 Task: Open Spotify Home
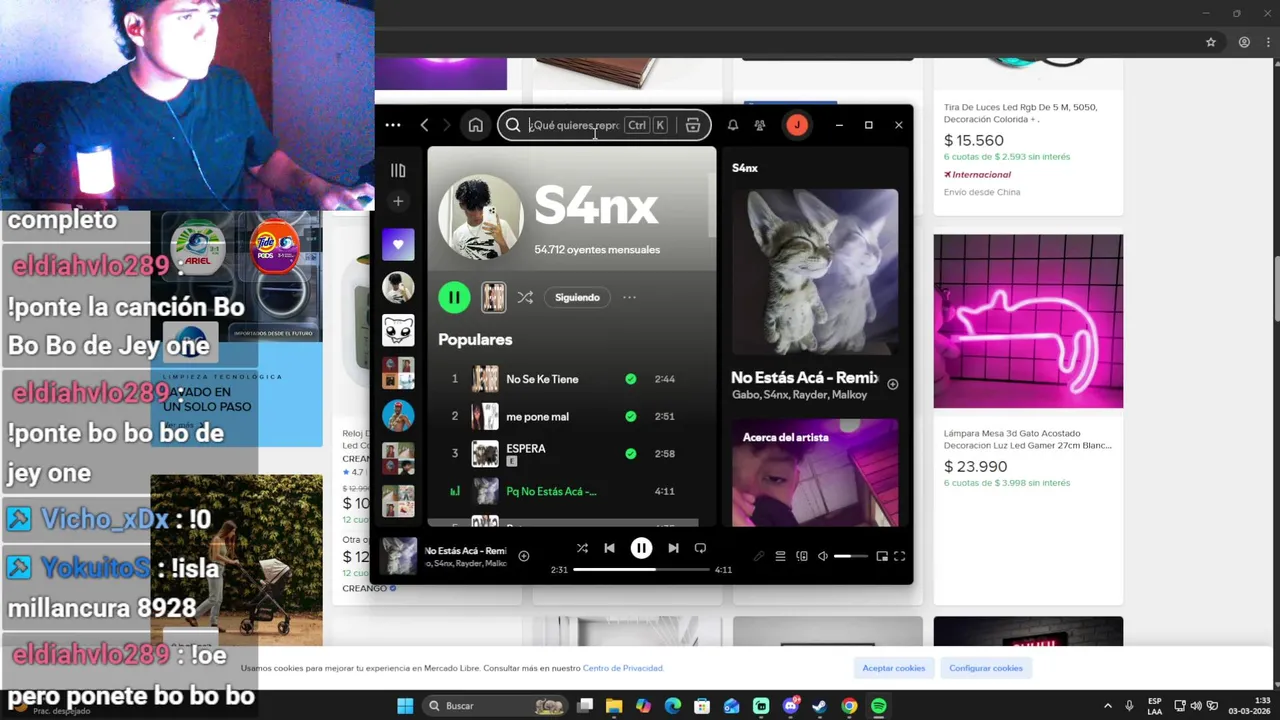pyautogui.click(x=476, y=125)
